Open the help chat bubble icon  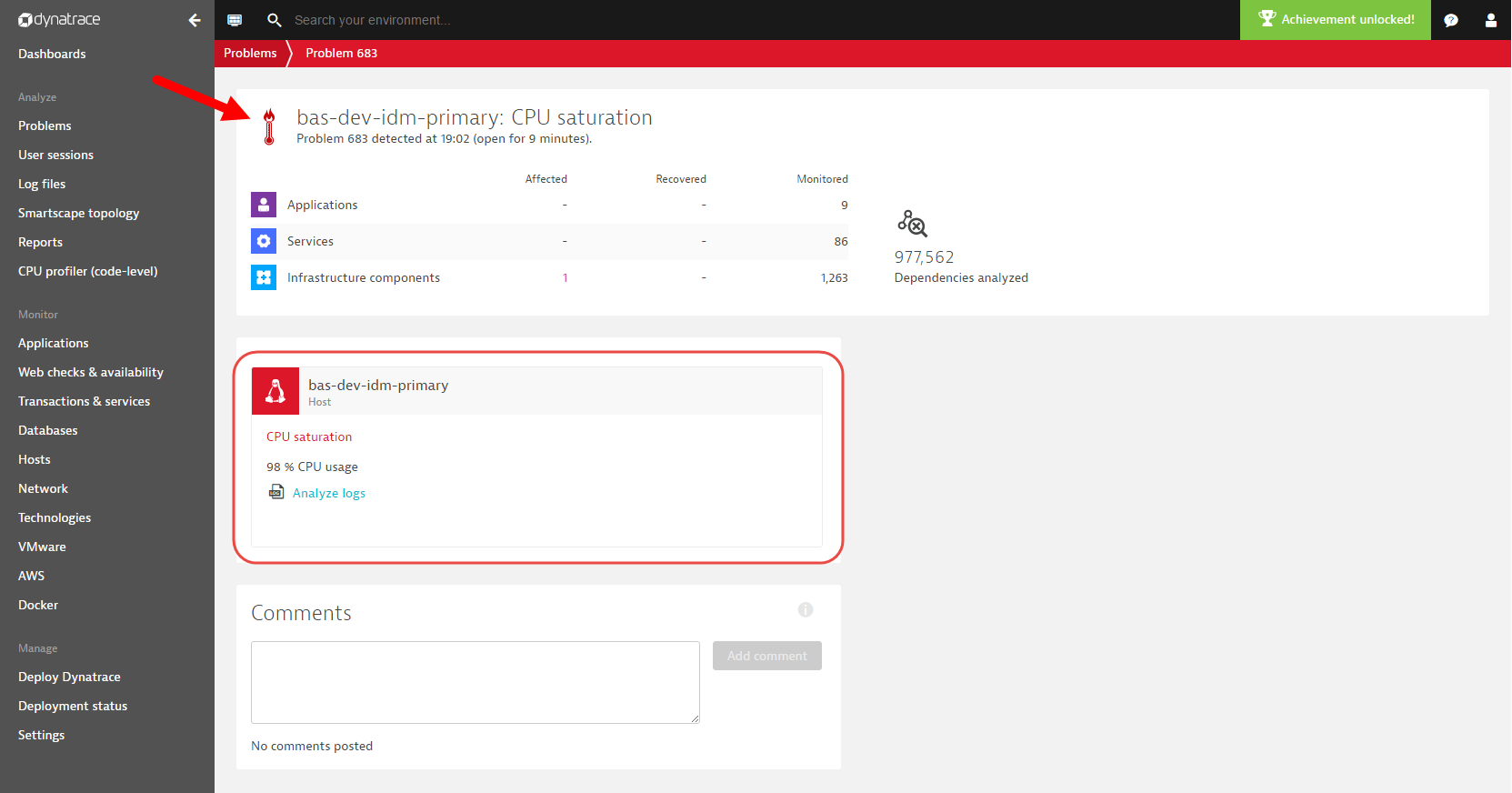pyautogui.click(x=1451, y=20)
